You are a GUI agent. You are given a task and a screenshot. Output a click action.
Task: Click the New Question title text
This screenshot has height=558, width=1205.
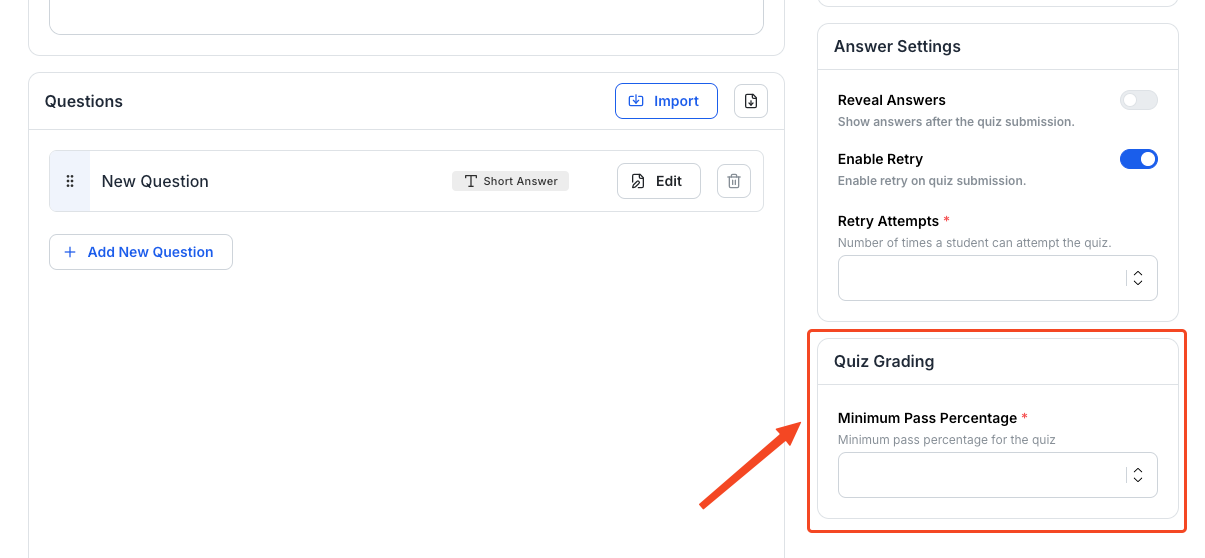click(x=155, y=181)
